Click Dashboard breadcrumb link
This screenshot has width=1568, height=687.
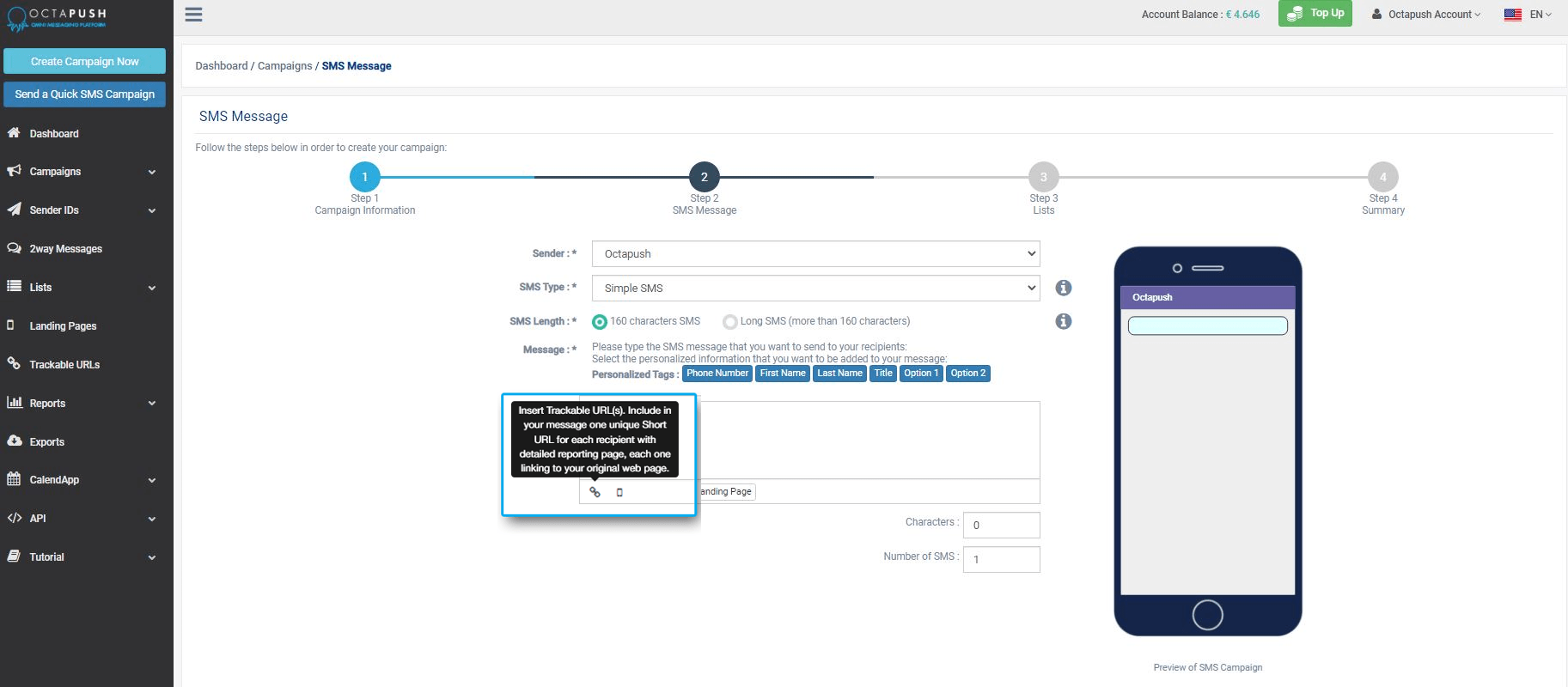tap(221, 66)
